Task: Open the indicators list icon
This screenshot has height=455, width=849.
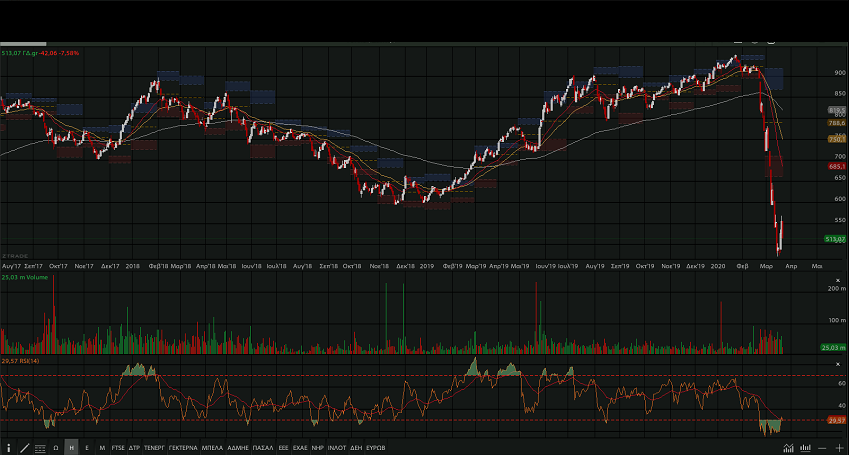Action: [40, 447]
